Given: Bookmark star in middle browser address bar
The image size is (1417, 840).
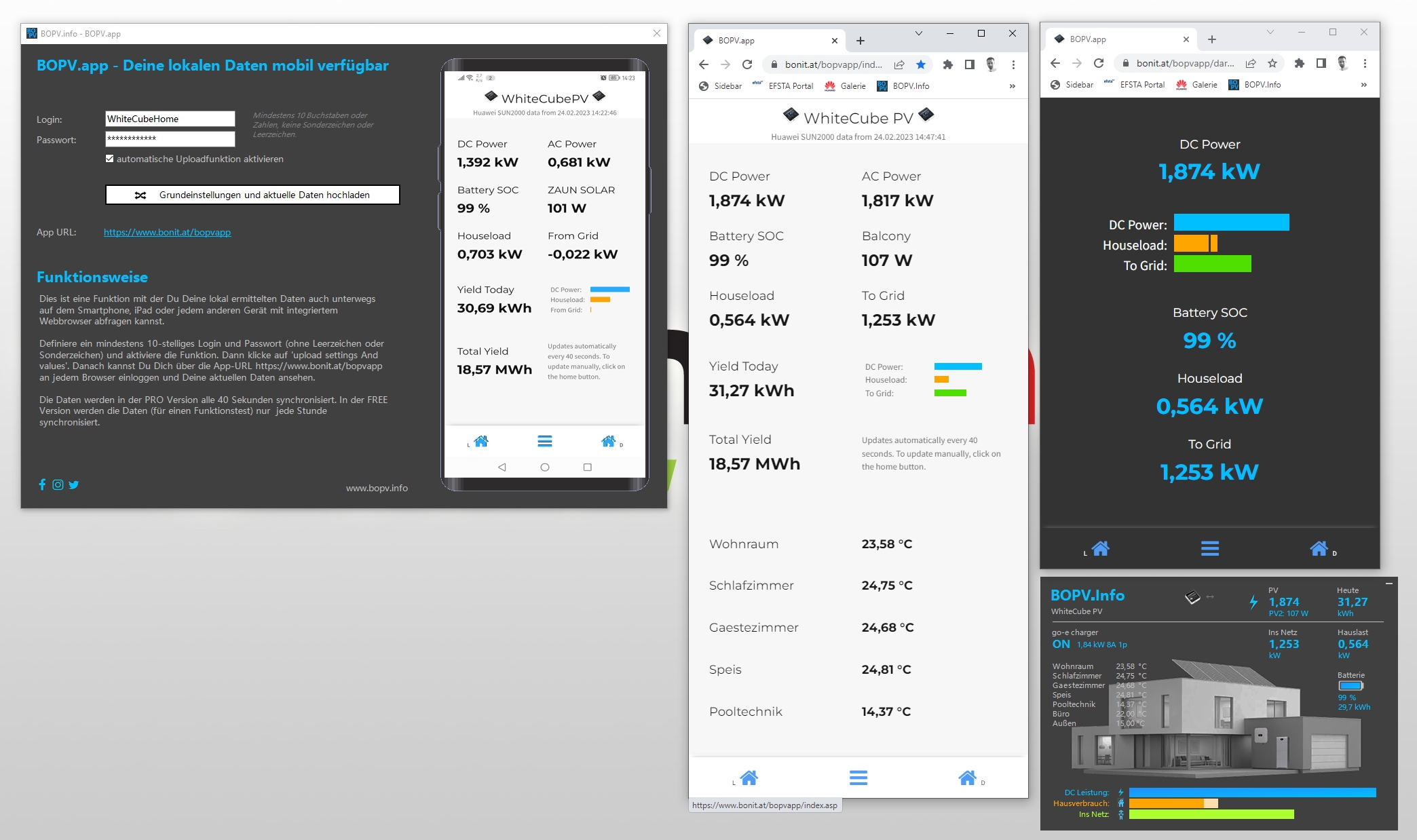Looking at the screenshot, I should (920, 64).
